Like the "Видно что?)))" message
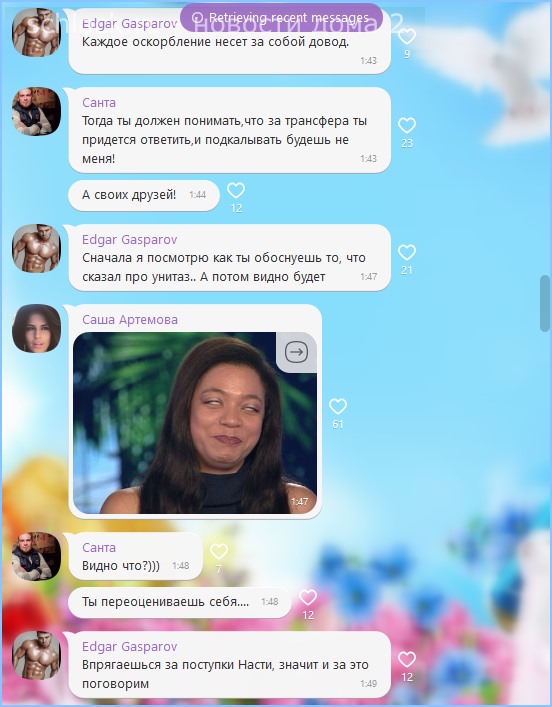This screenshot has width=552, height=707. [219, 551]
